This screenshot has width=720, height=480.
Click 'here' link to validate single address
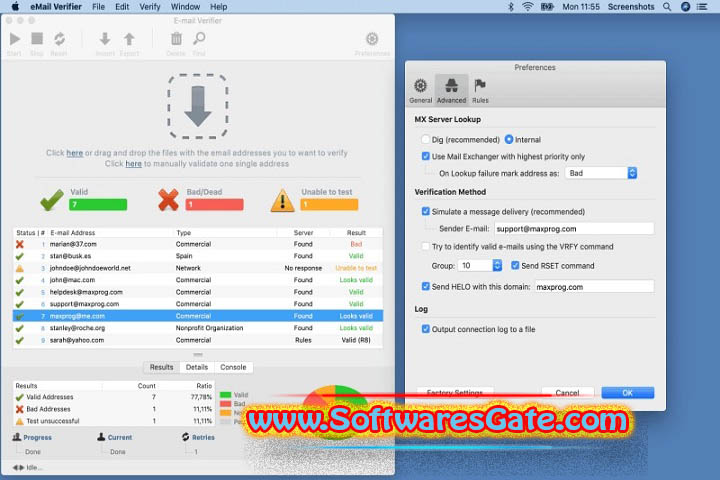[134, 164]
